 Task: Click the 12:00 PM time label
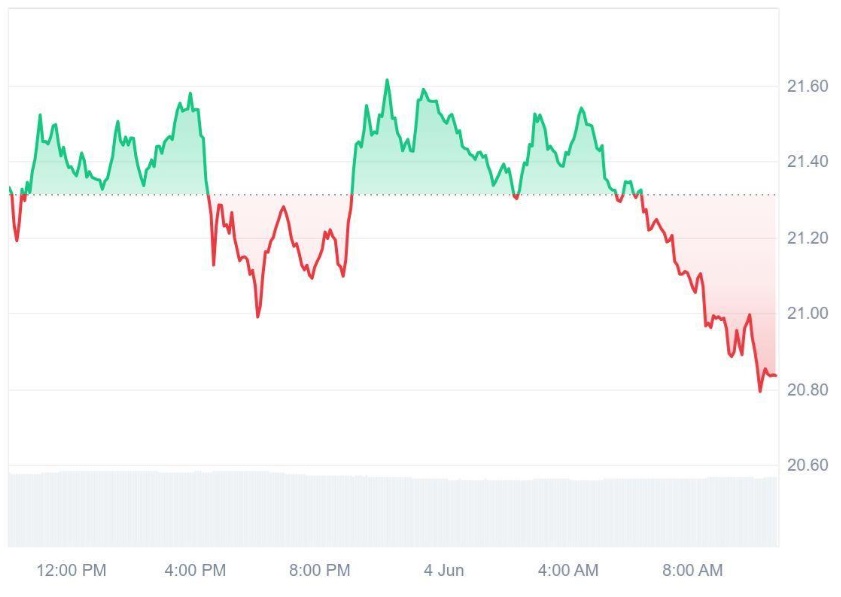pos(71,571)
